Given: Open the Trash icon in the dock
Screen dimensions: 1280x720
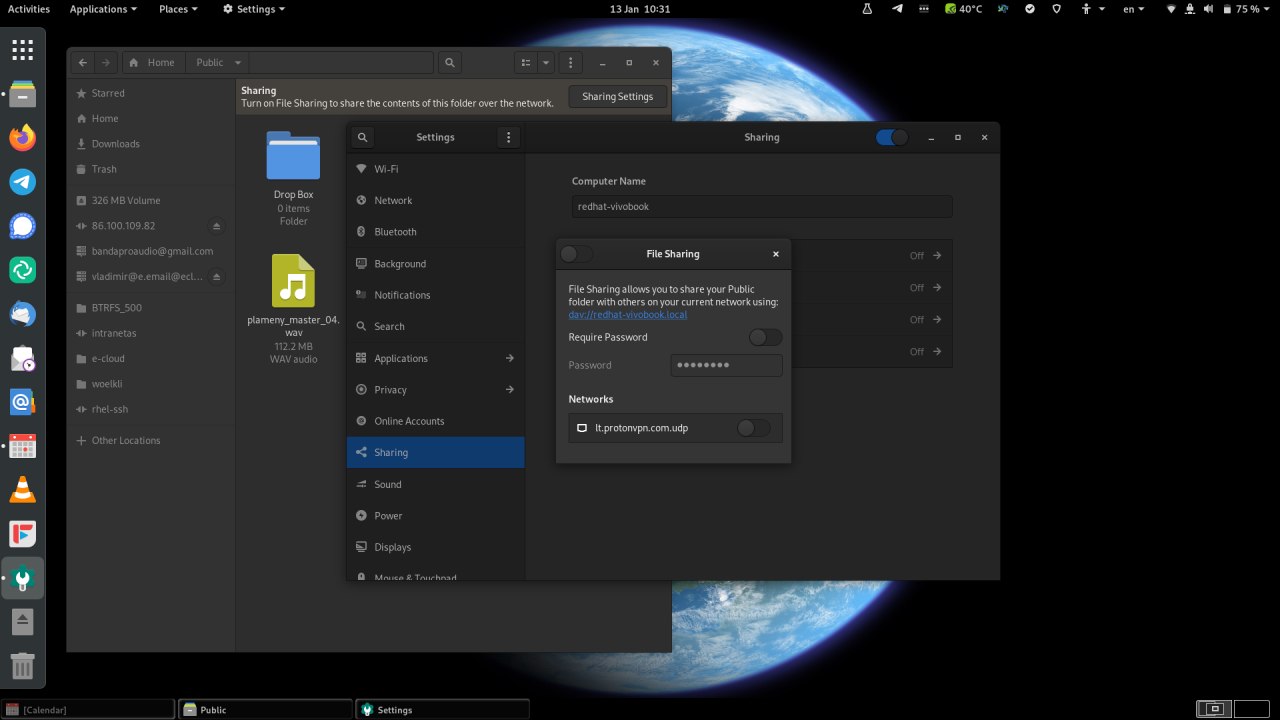Looking at the screenshot, I should (x=23, y=666).
